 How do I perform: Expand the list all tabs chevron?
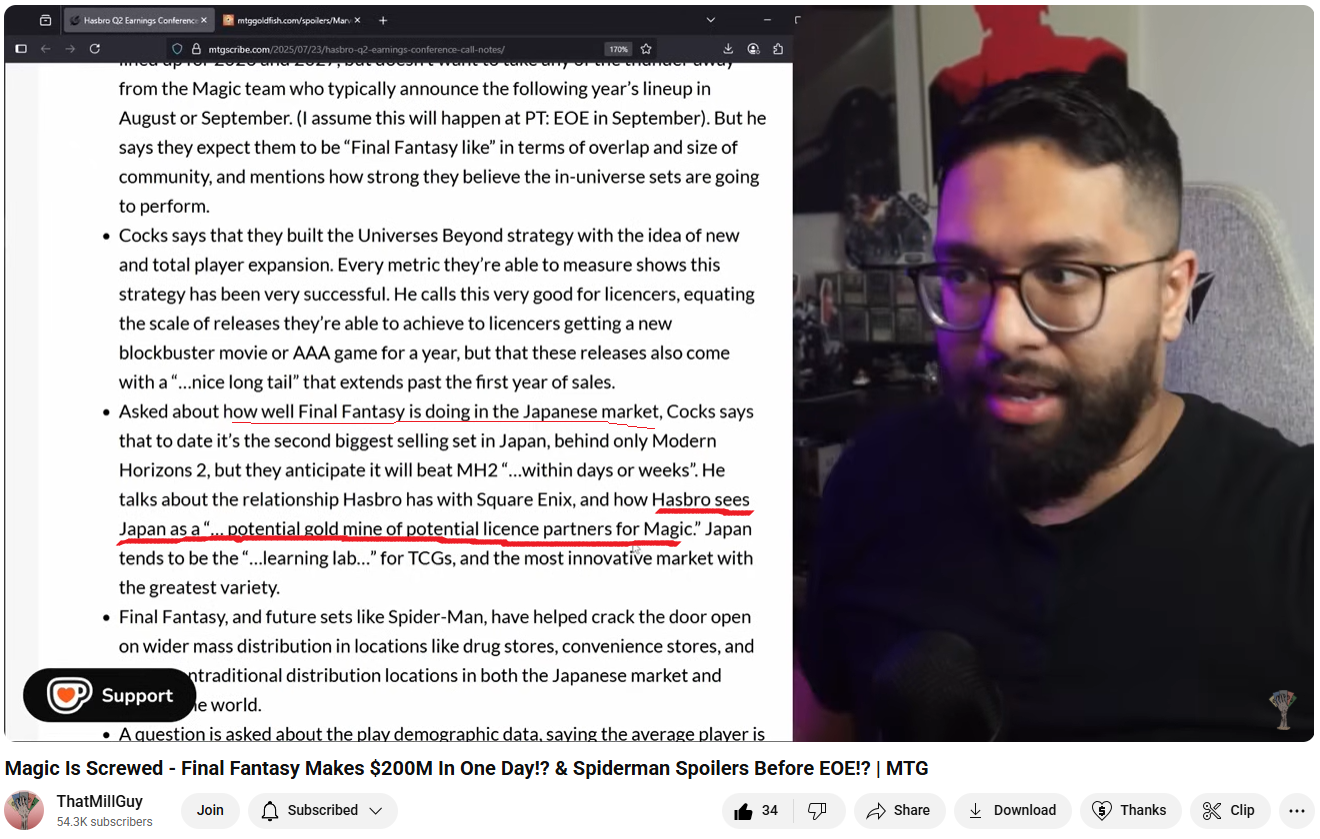point(711,20)
